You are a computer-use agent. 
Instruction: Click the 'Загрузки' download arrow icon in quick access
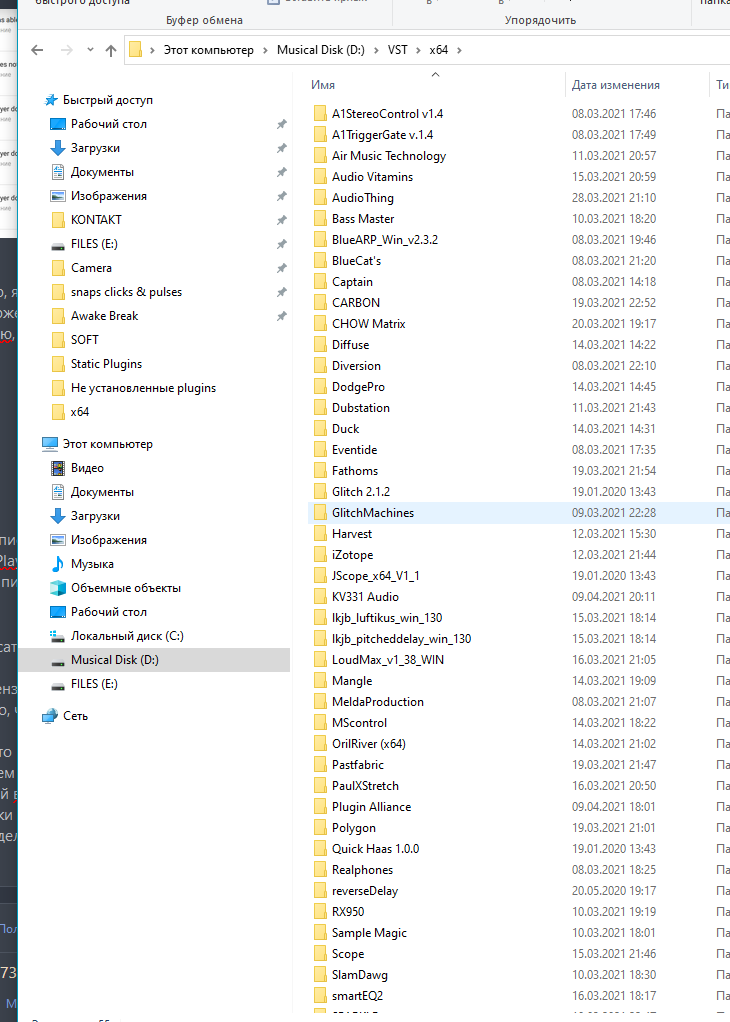click(x=58, y=148)
